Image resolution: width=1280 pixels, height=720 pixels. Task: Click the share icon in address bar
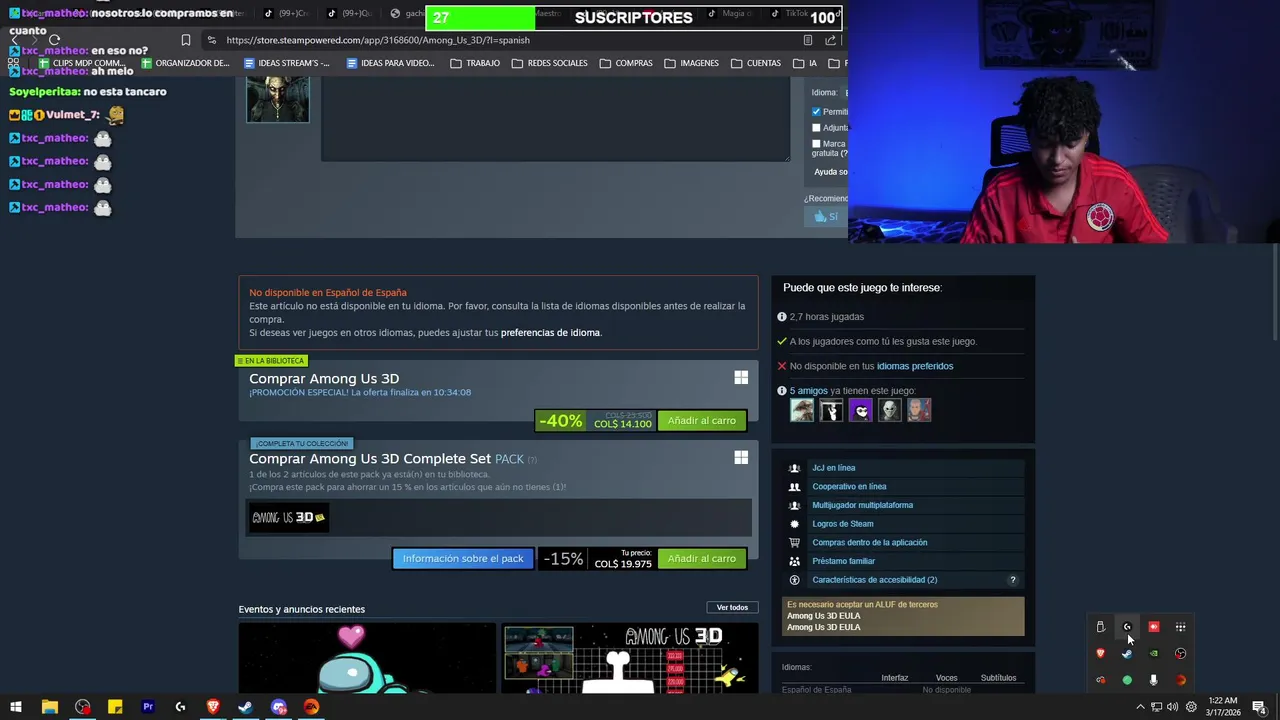pyautogui.click(x=830, y=40)
